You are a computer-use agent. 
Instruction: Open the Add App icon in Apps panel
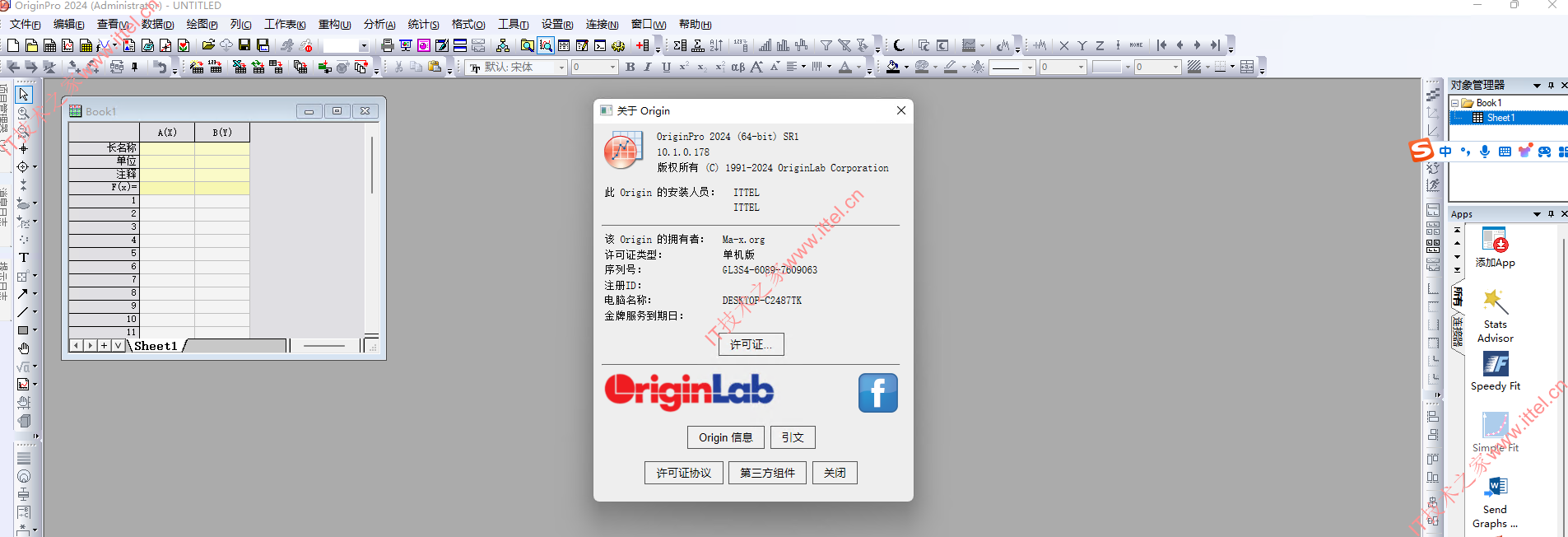(x=1495, y=248)
